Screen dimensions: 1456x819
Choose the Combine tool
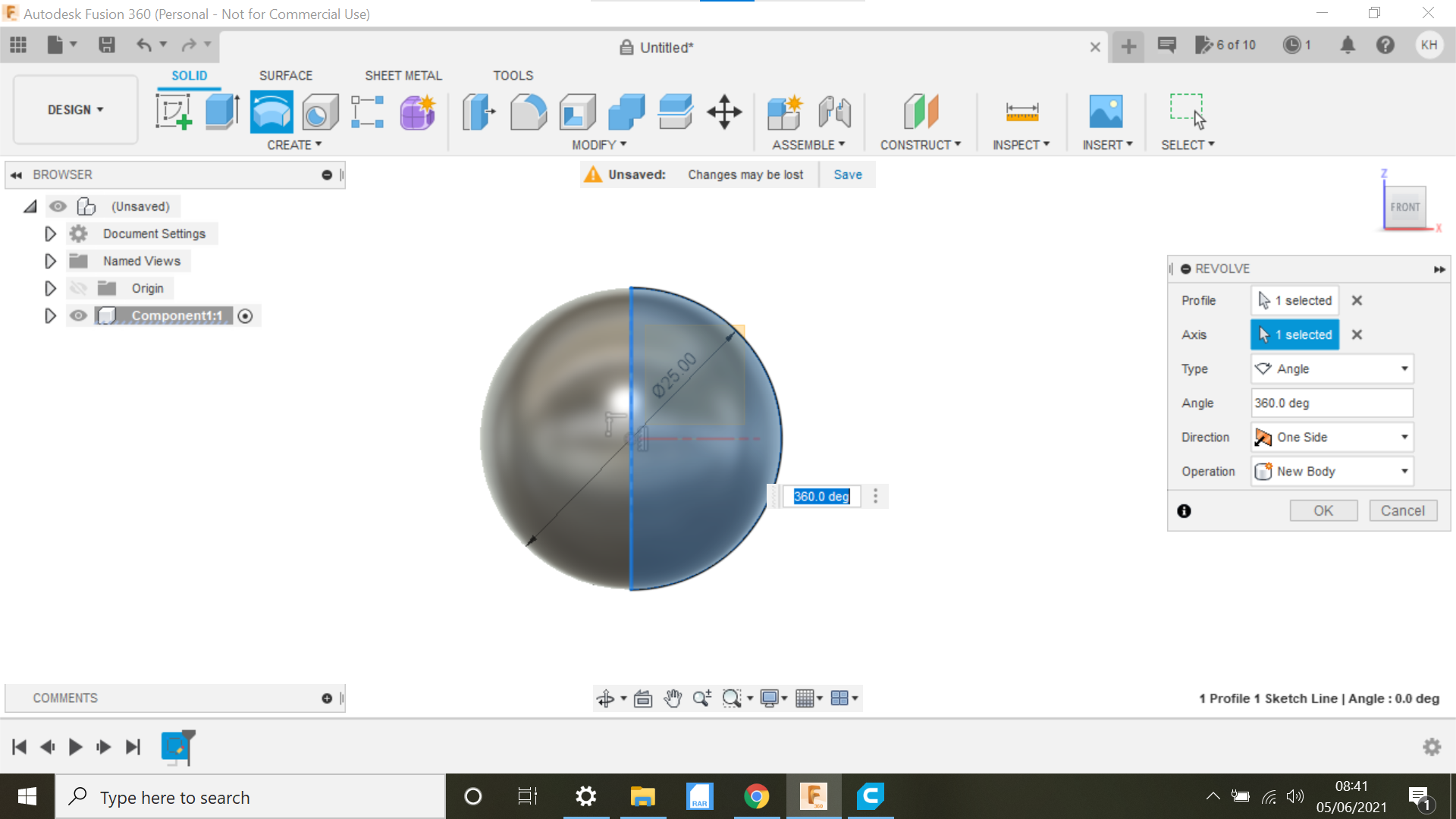(x=626, y=111)
